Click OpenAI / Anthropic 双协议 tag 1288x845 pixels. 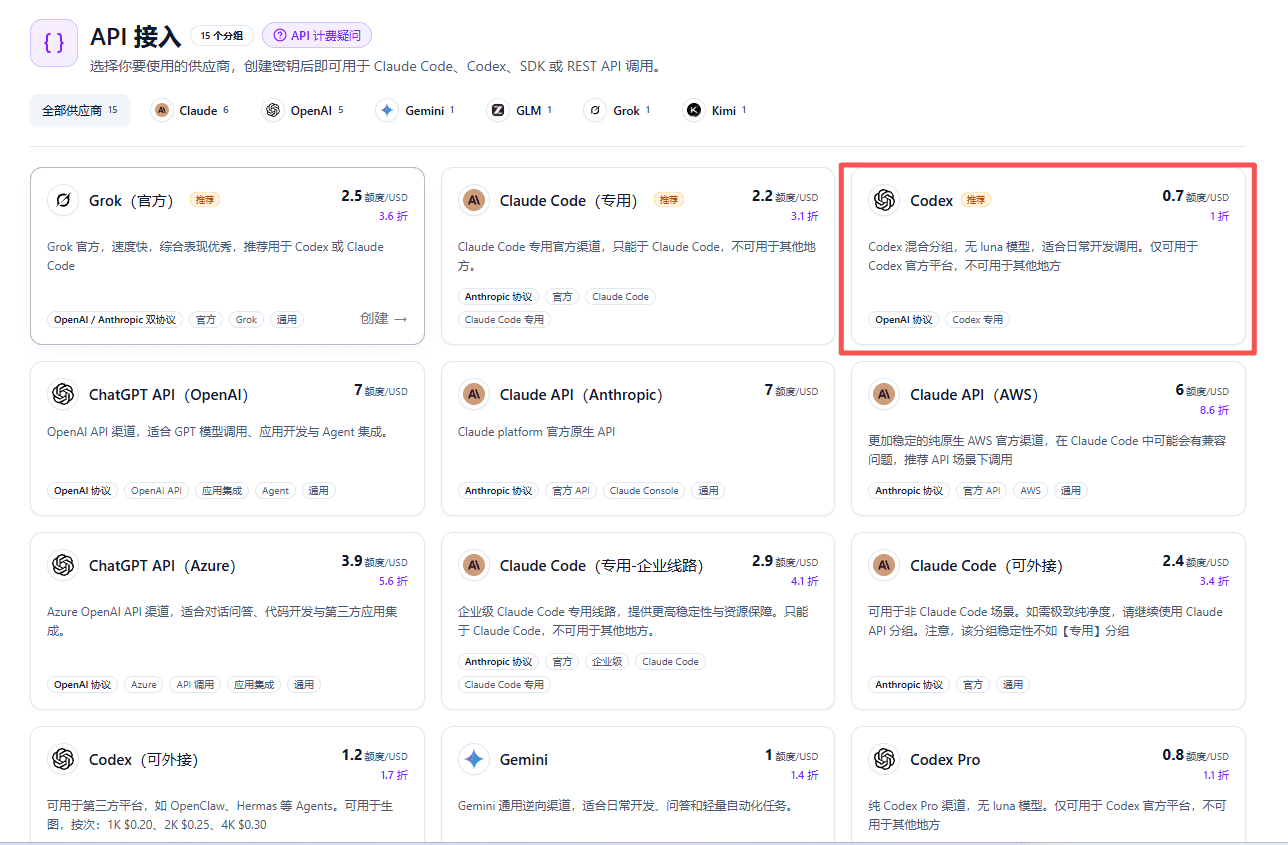(x=115, y=320)
